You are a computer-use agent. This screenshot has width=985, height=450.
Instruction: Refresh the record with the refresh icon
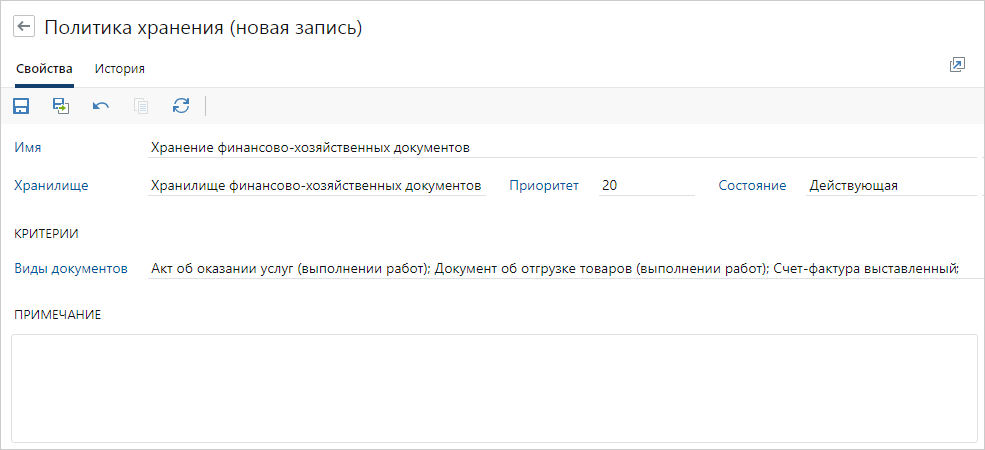[x=181, y=106]
